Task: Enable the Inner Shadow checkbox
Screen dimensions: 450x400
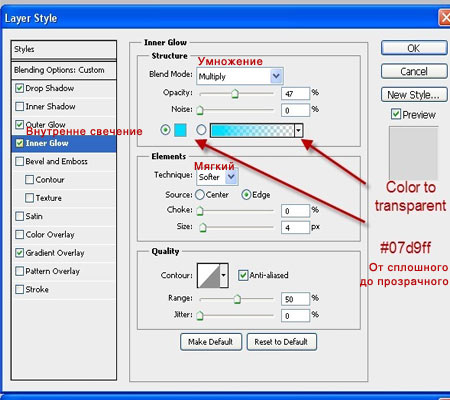Action: (x=20, y=107)
